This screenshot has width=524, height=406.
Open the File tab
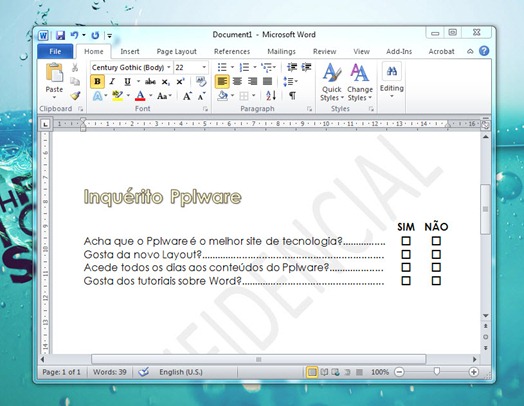tap(55, 51)
